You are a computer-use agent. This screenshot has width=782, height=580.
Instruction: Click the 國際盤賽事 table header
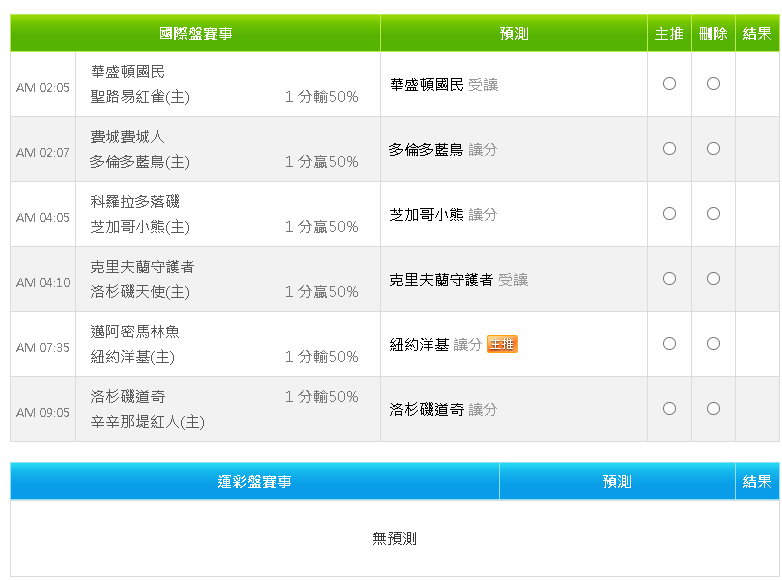(196, 33)
